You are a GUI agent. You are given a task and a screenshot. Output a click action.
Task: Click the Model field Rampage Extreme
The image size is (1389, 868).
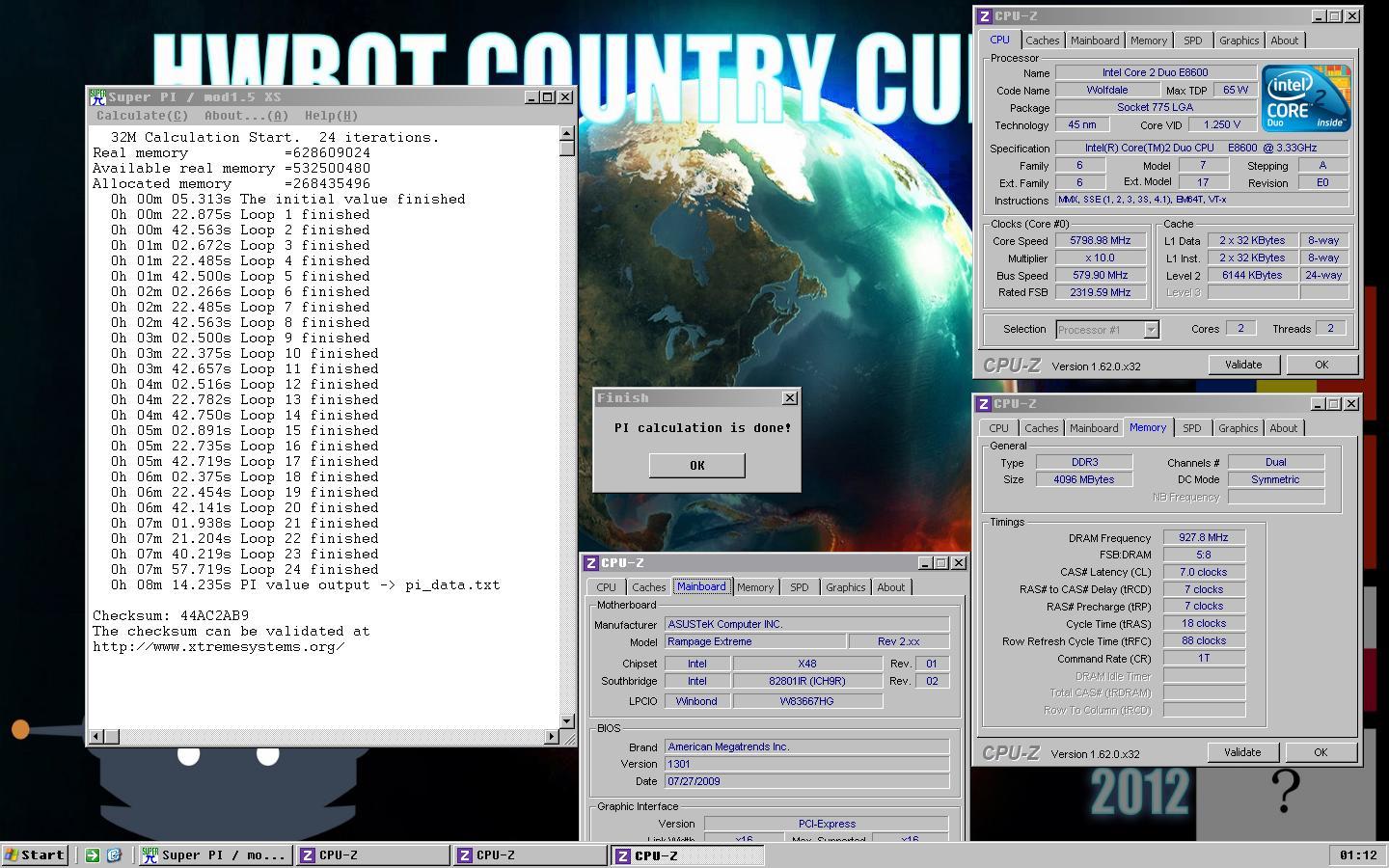coord(754,641)
